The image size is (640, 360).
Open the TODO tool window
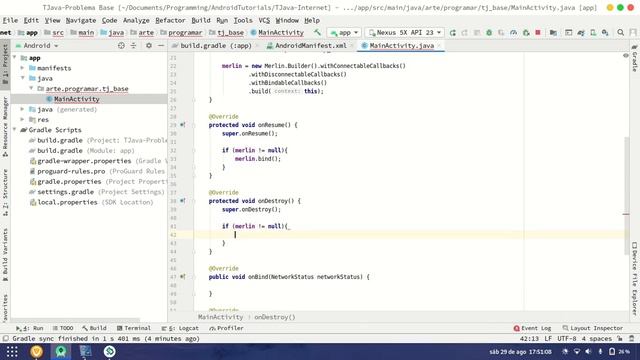point(63,328)
